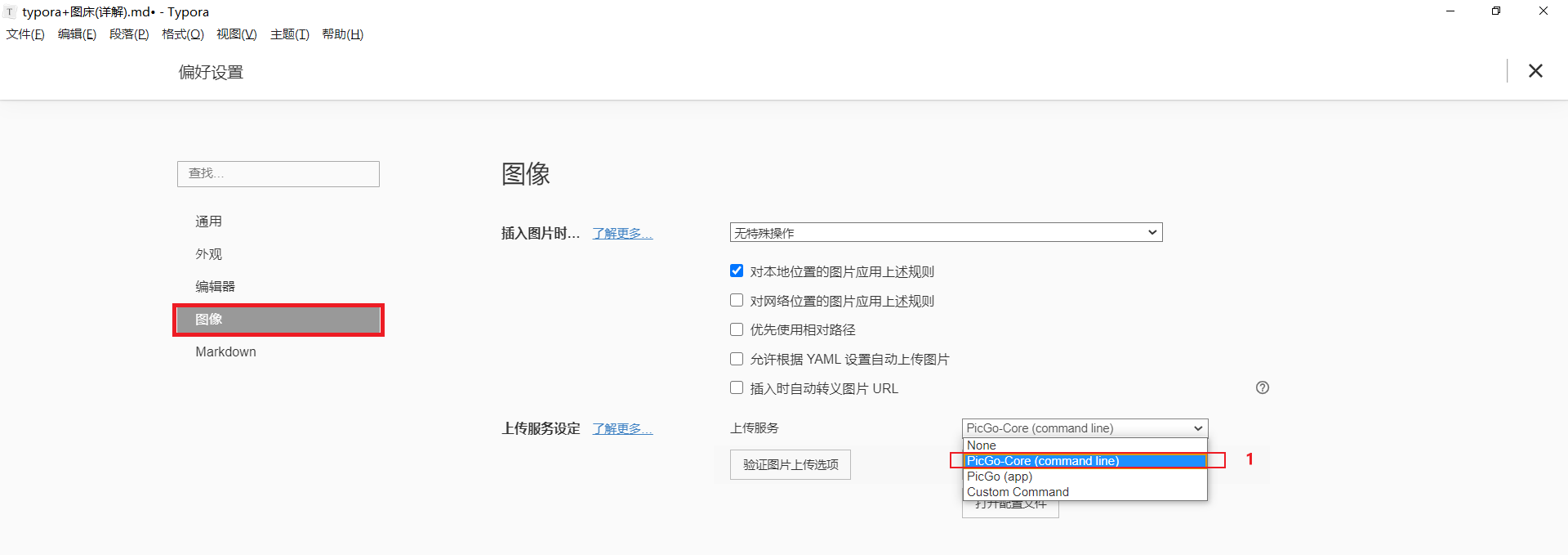Click the 图像 section heading
The width and height of the screenshot is (1568, 555).
click(525, 173)
